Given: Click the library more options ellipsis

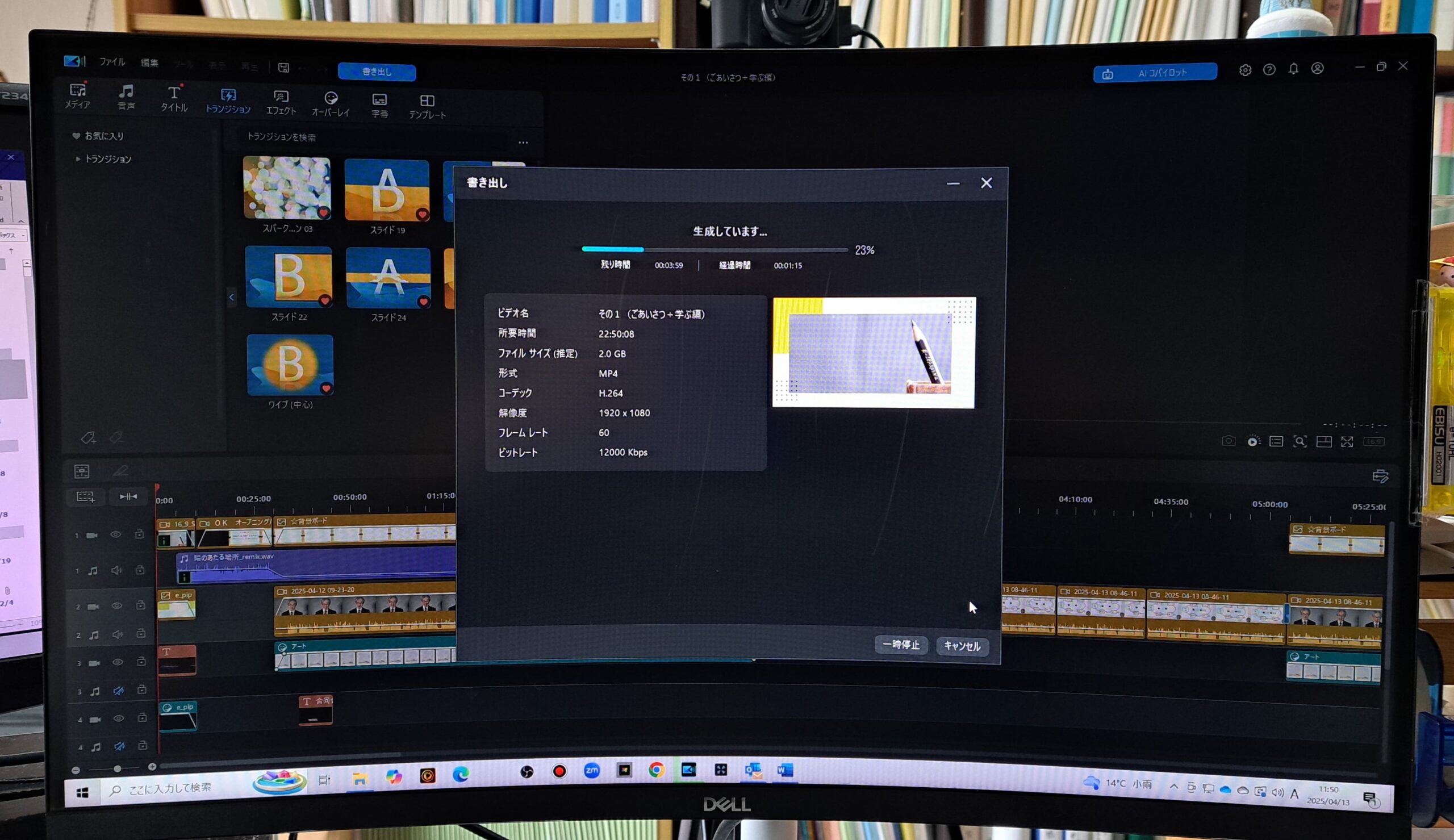Looking at the screenshot, I should [x=523, y=143].
